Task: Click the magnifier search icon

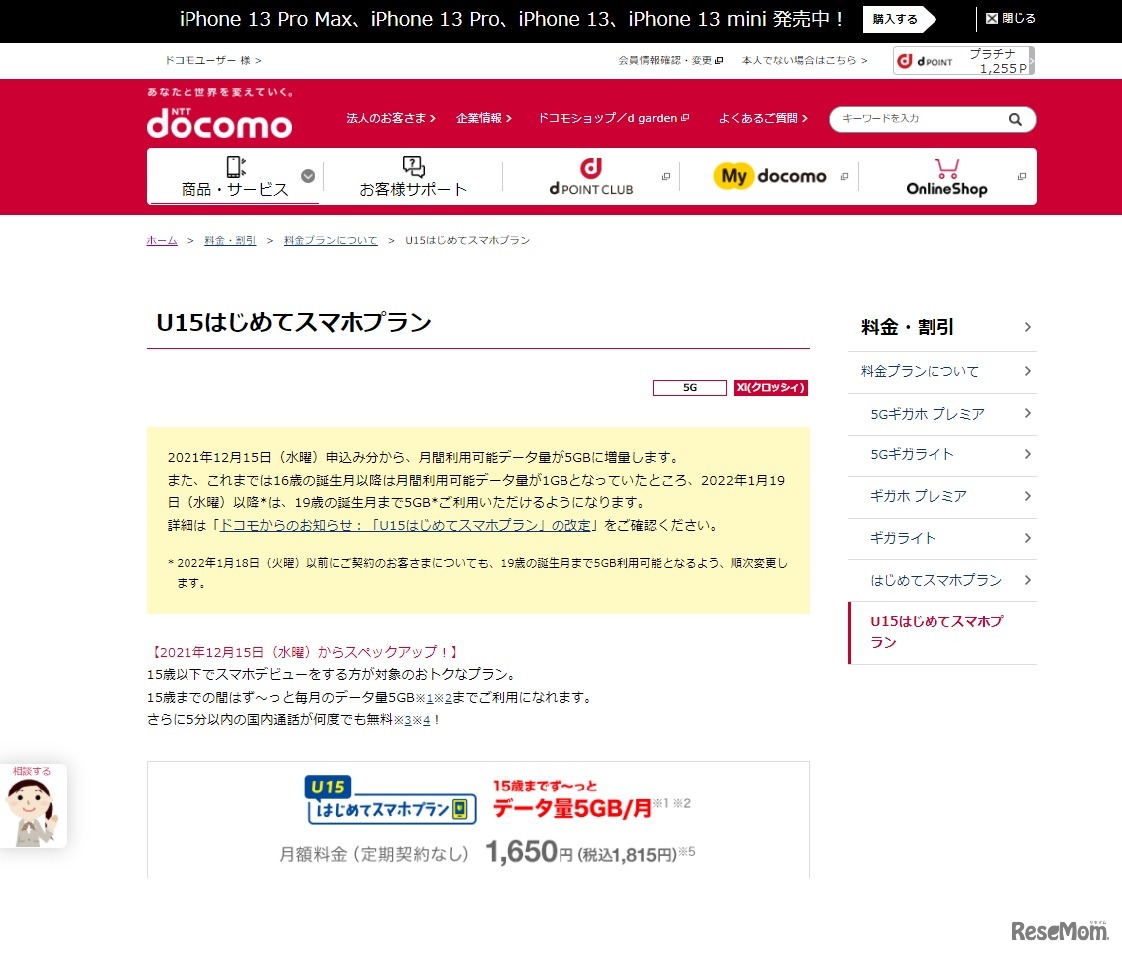Action: coord(1015,120)
